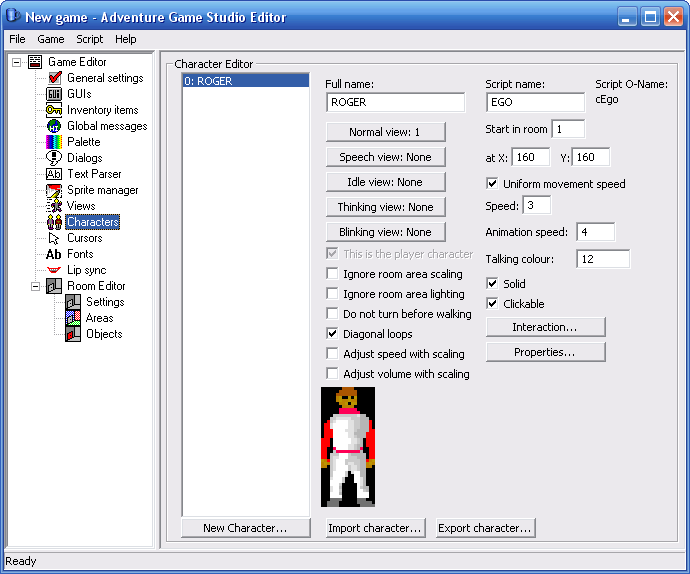Click the Roger character sprite preview
Screen dimensions: 690x574
(x=348, y=447)
